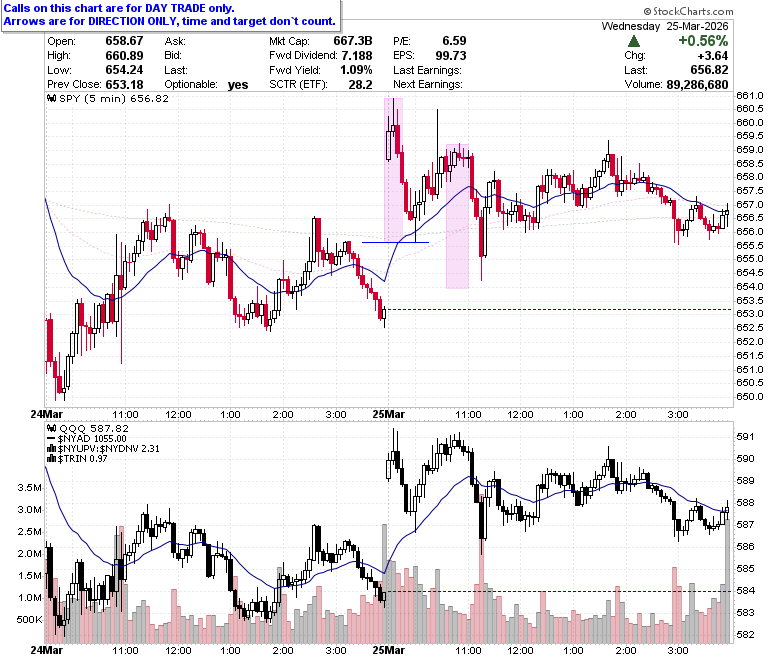Click the $NYUPV:$NYDNV bar legend icon
The image size is (780, 659).
[52, 449]
